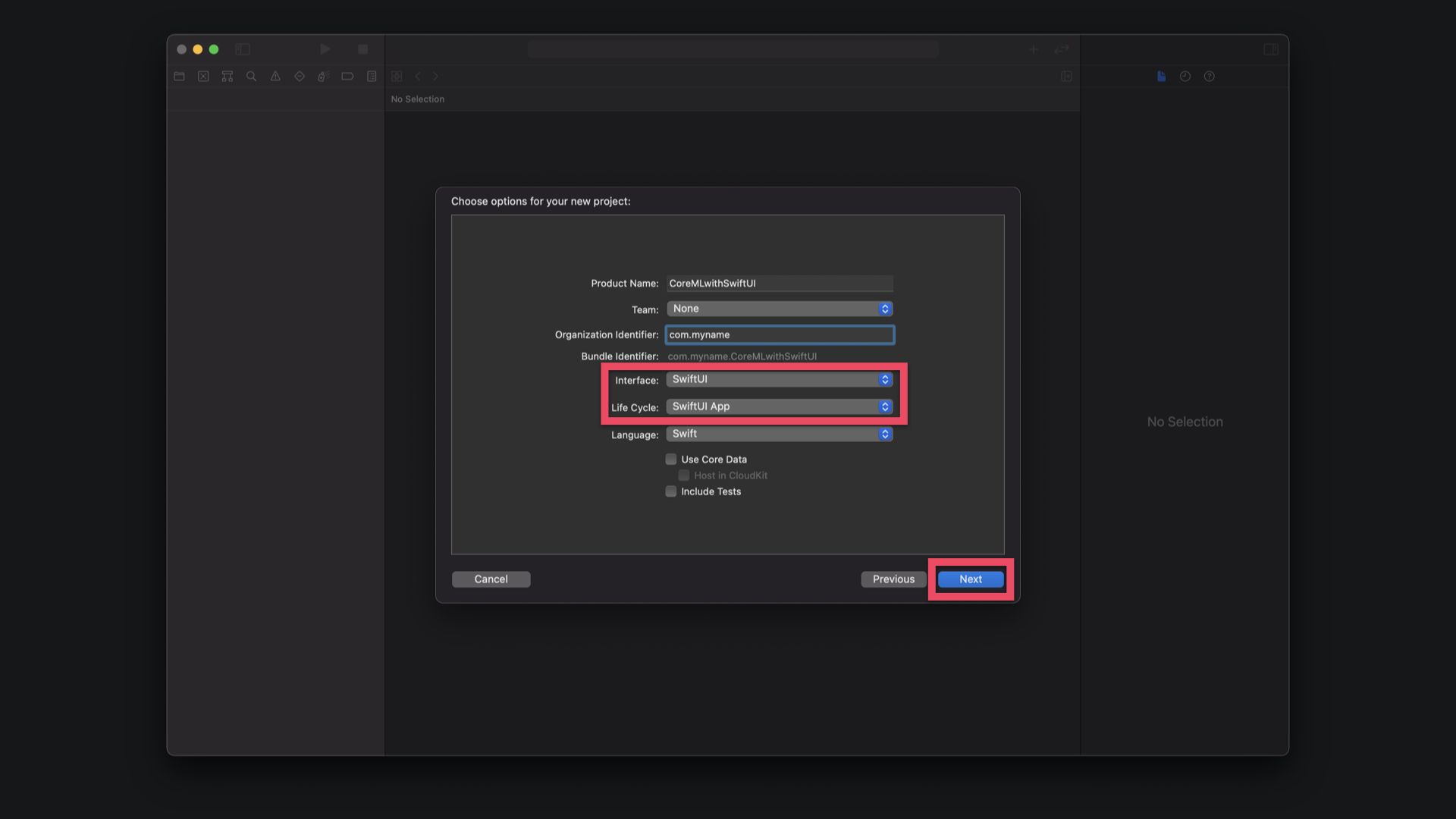Click the Next button
Image resolution: width=1456 pixels, height=819 pixels.
(x=970, y=579)
